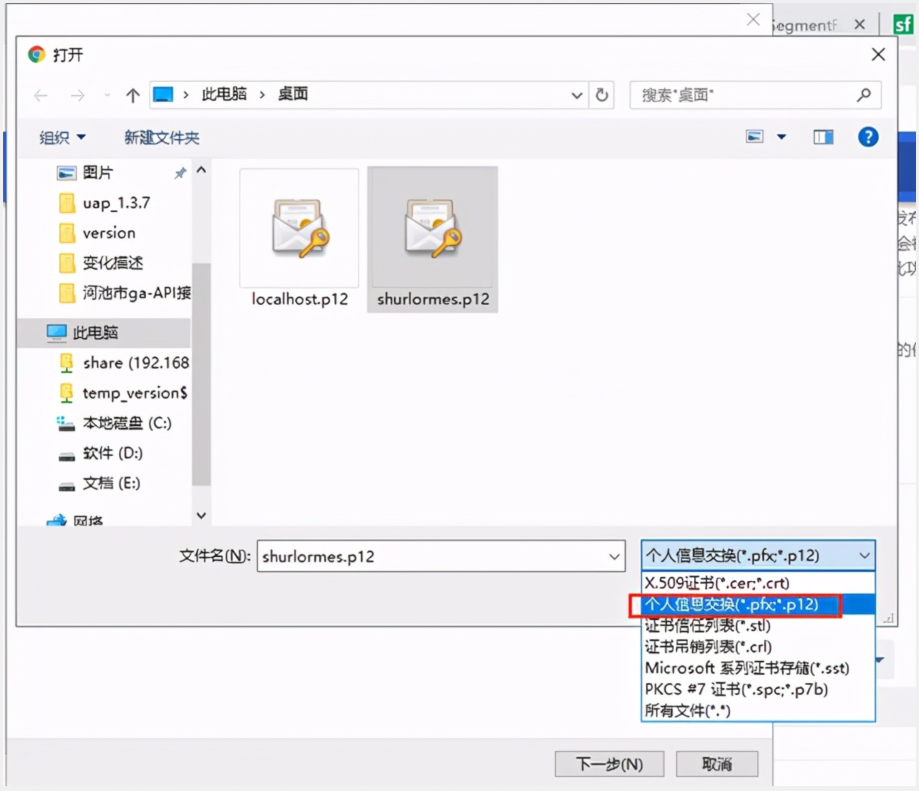Choose PKCS #7 证书(*.spc;*.p7b) type
Image resolution: width=919 pixels, height=791 pixels.
(758, 689)
